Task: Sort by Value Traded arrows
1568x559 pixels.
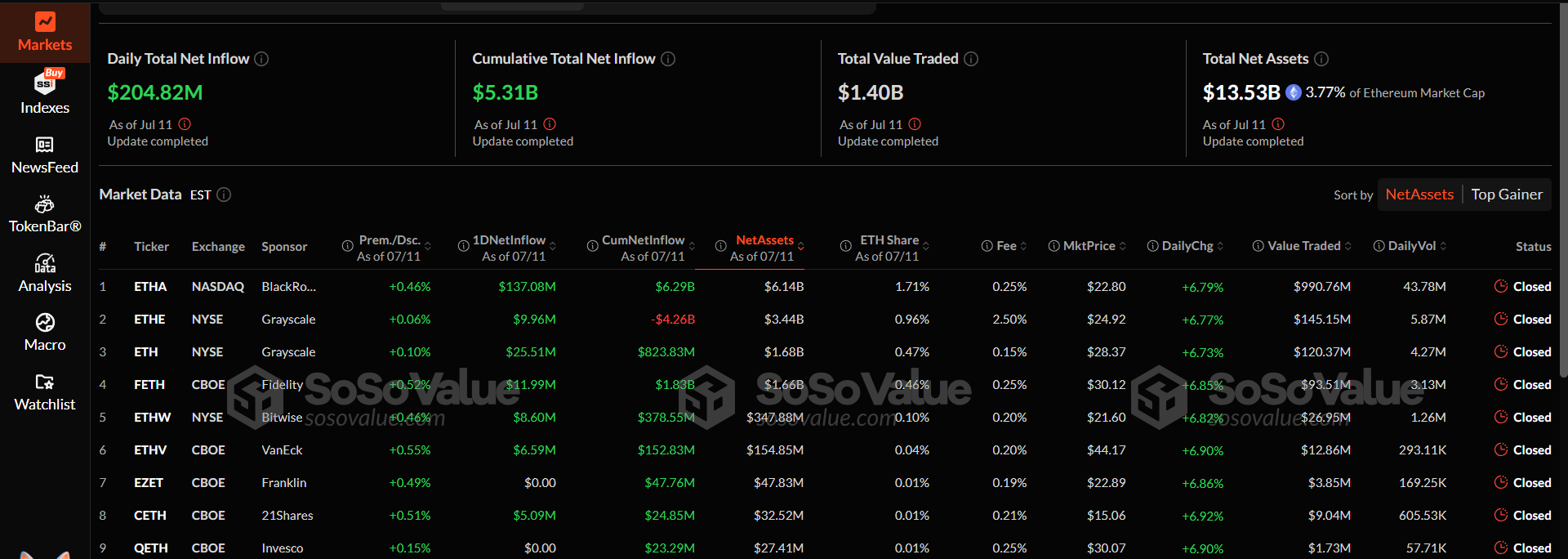Action: 1347,246
